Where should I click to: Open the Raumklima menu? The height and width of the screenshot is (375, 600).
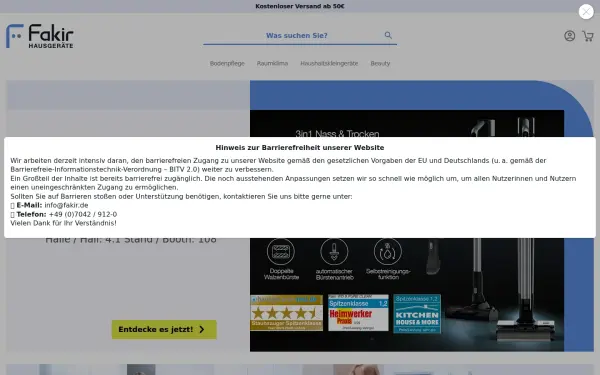(272, 64)
